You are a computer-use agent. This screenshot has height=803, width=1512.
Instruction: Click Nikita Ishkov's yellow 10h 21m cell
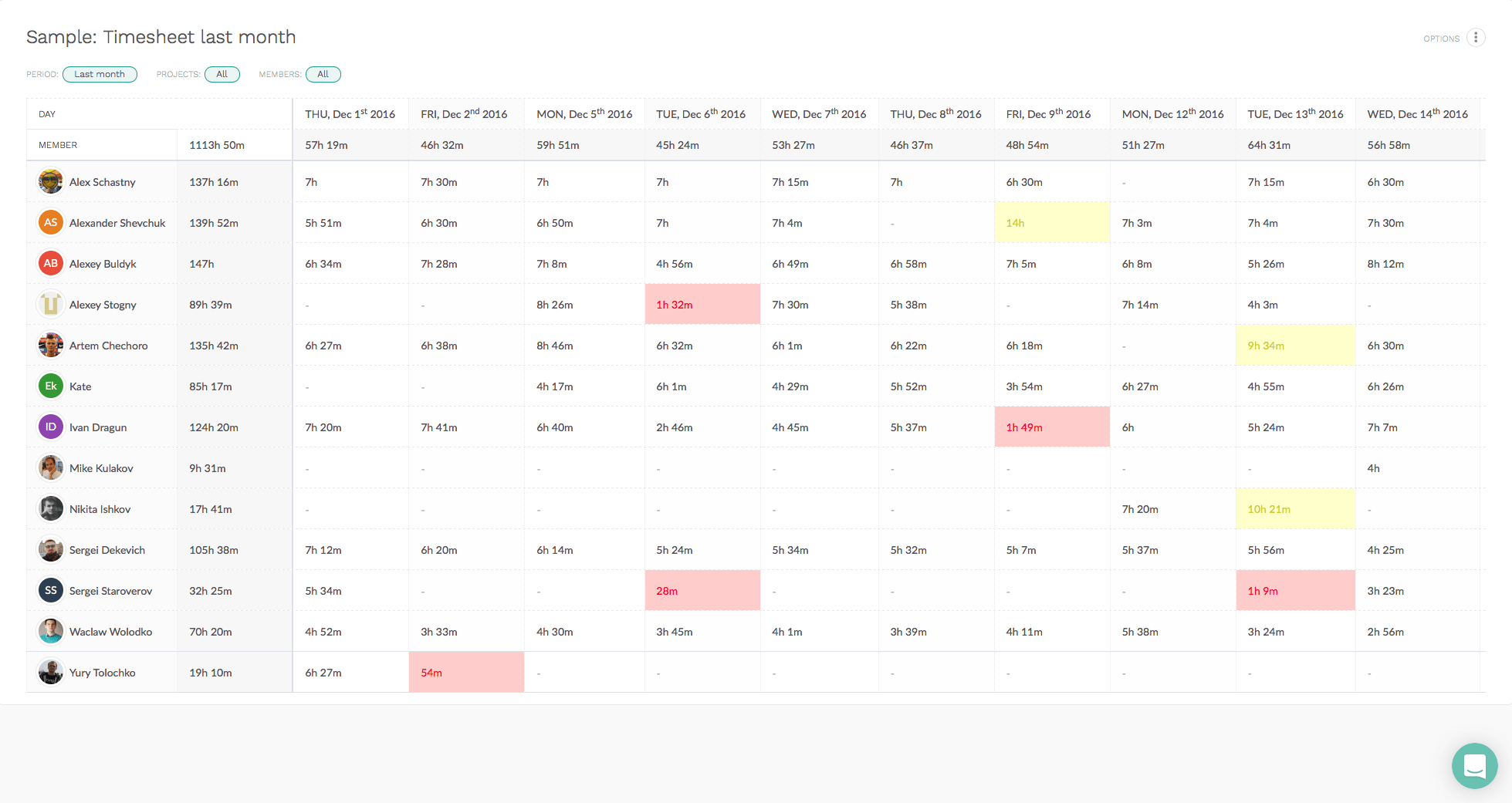[1294, 509]
